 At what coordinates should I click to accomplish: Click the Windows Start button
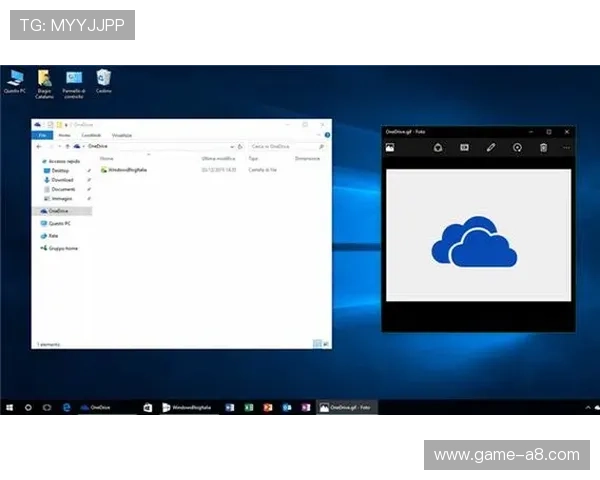coord(10,408)
